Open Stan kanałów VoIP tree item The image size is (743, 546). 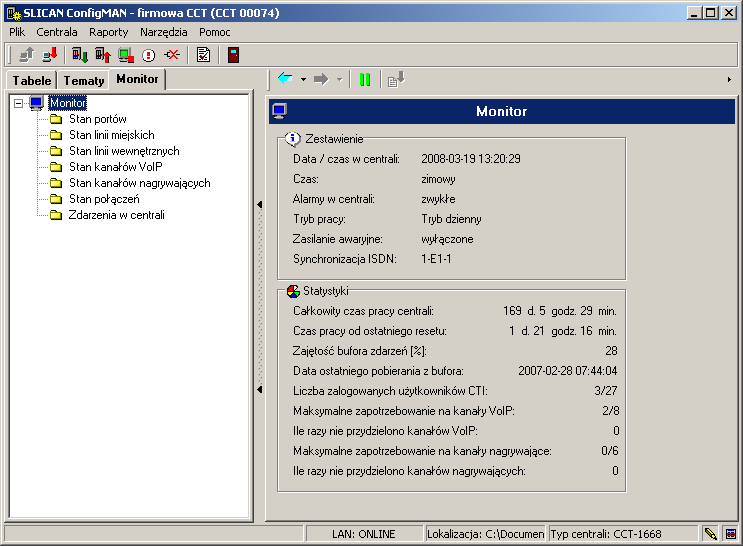116,167
